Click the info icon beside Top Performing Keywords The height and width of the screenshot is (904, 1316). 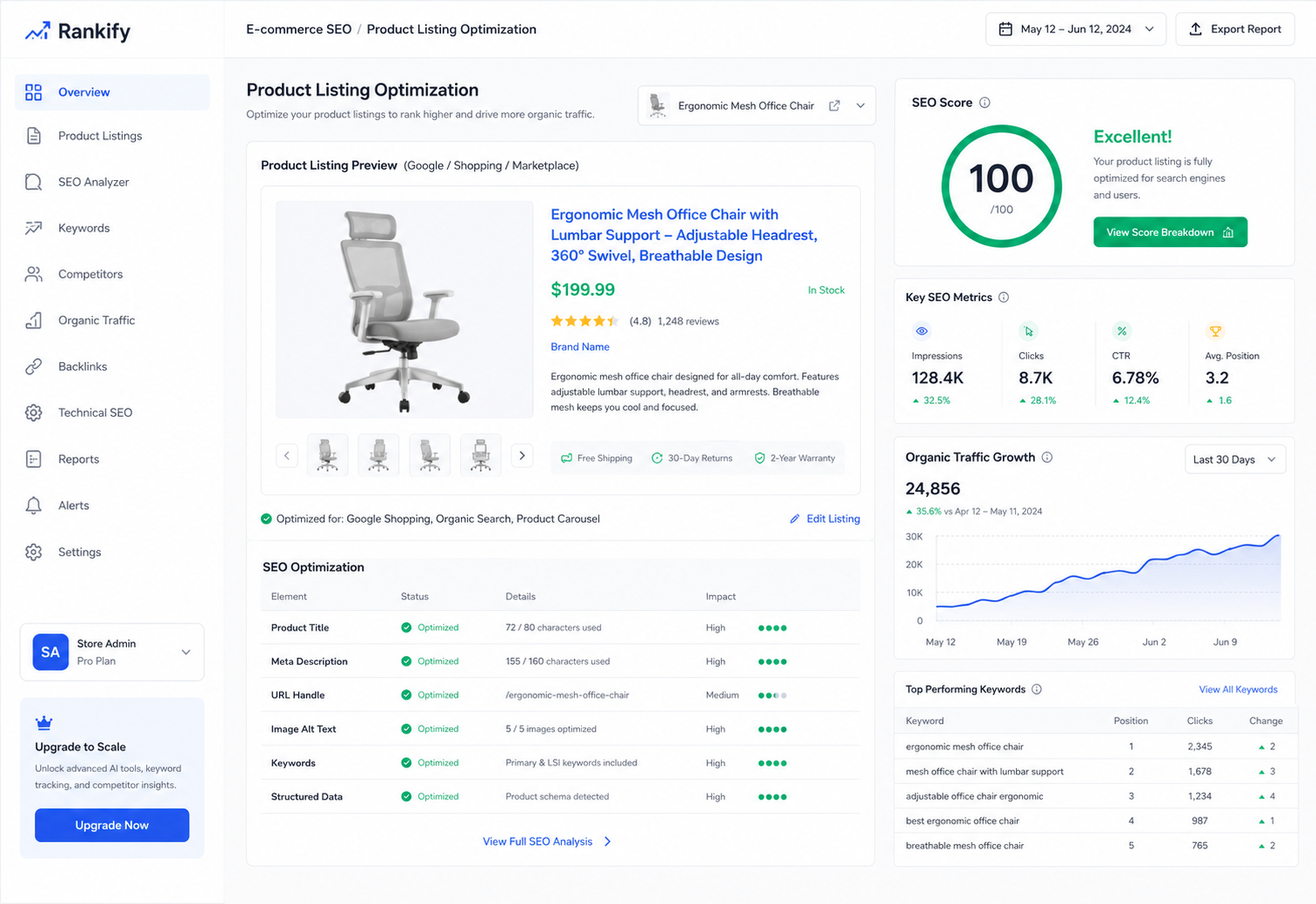point(1037,689)
